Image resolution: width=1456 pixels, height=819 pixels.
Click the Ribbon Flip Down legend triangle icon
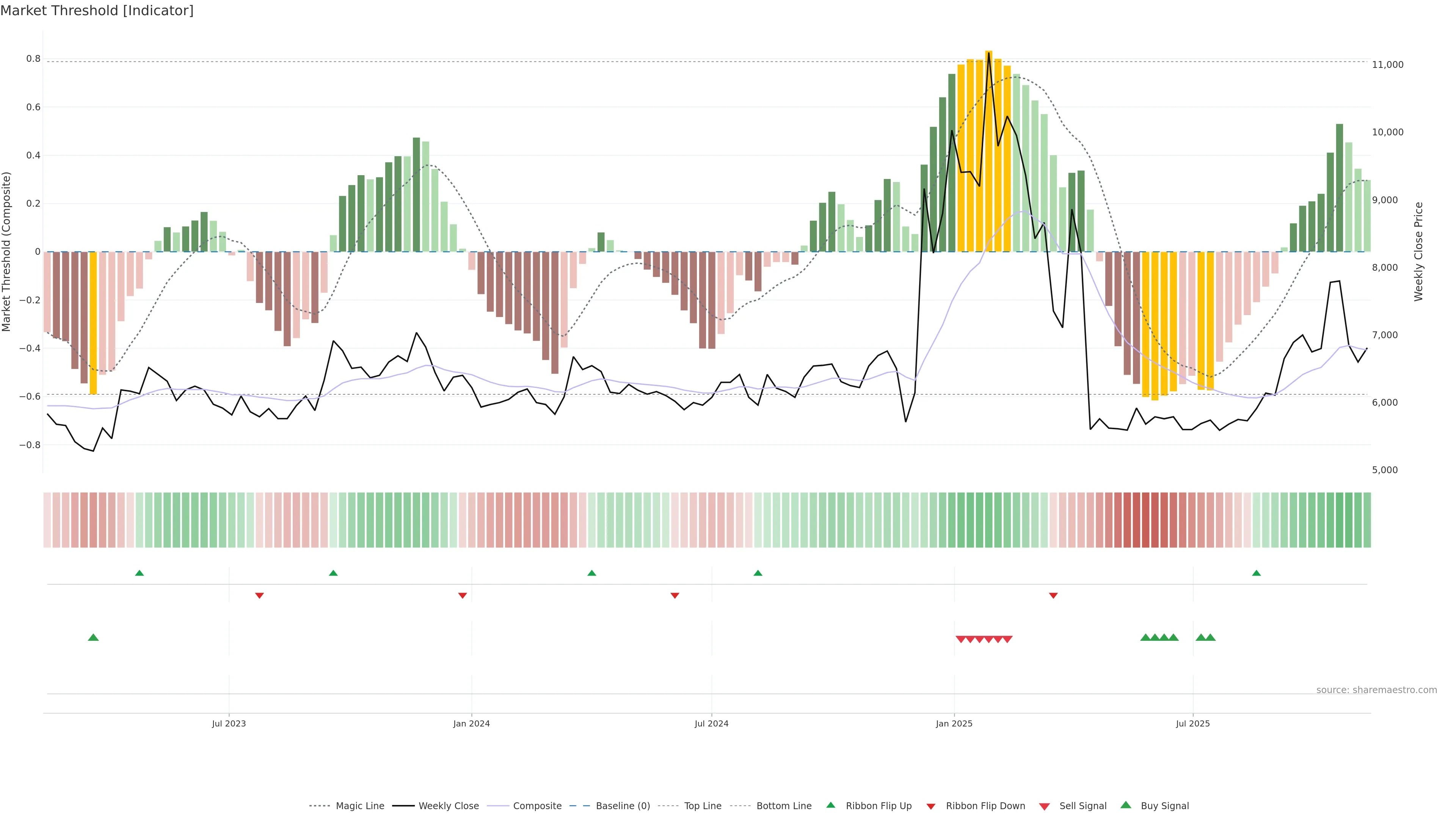coord(930,806)
